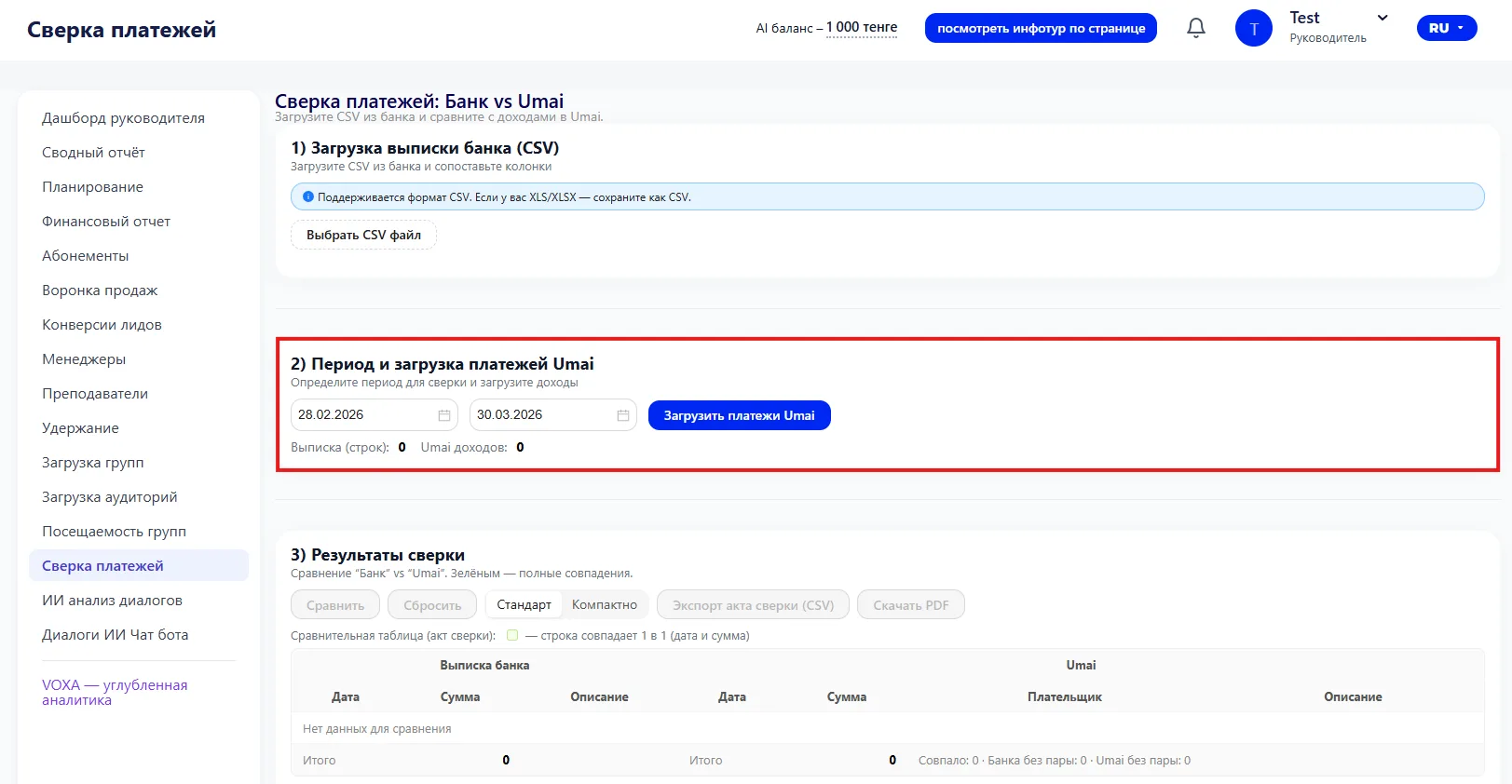The height and width of the screenshot is (784, 1512).
Task: Open Диалоги ИИ Чат бота
Action: [x=115, y=635]
